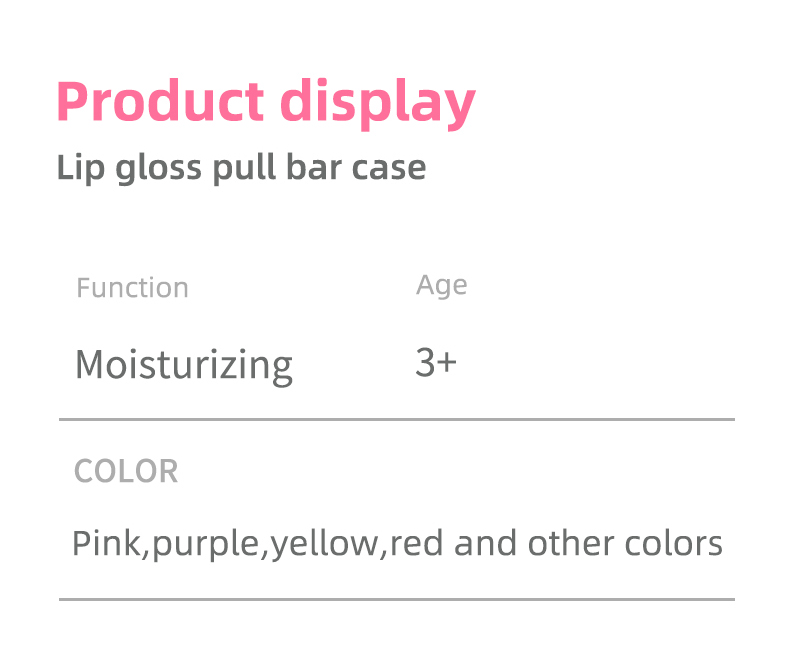Click divider line below Moisturizing row
The image size is (790, 663).
pyautogui.click(x=396, y=420)
